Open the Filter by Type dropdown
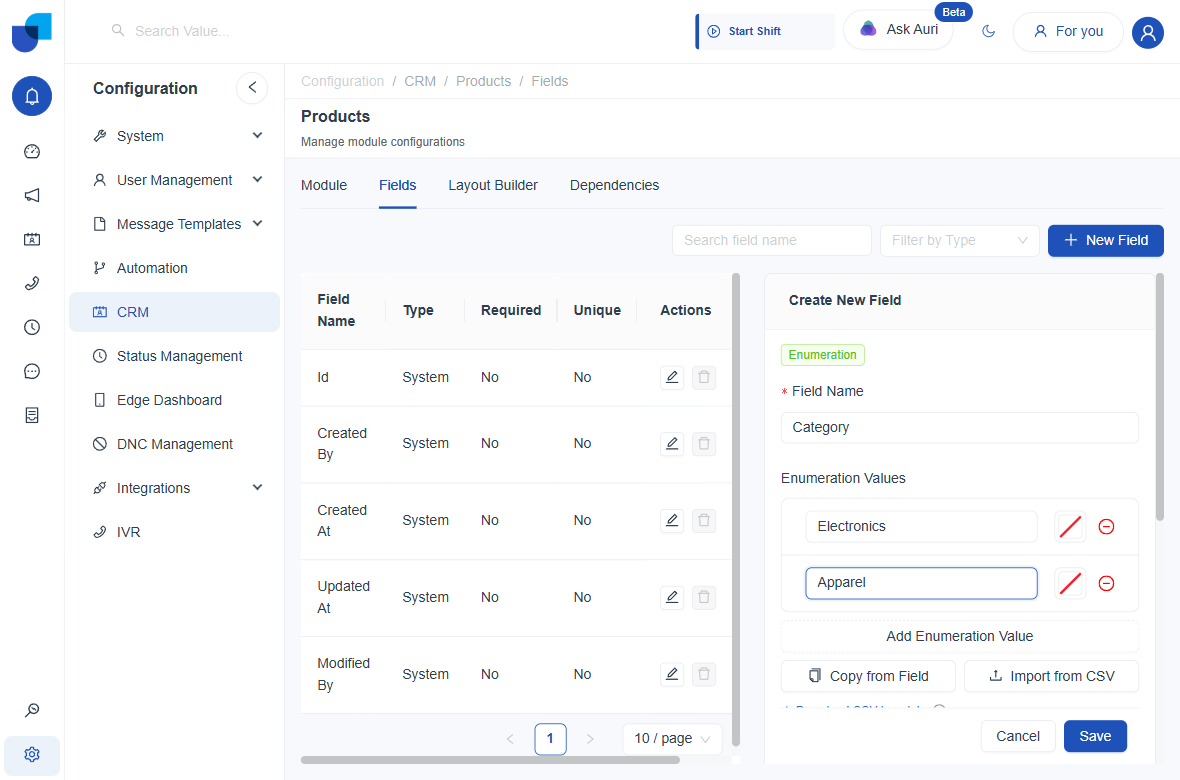The width and height of the screenshot is (1180, 780). [x=960, y=240]
